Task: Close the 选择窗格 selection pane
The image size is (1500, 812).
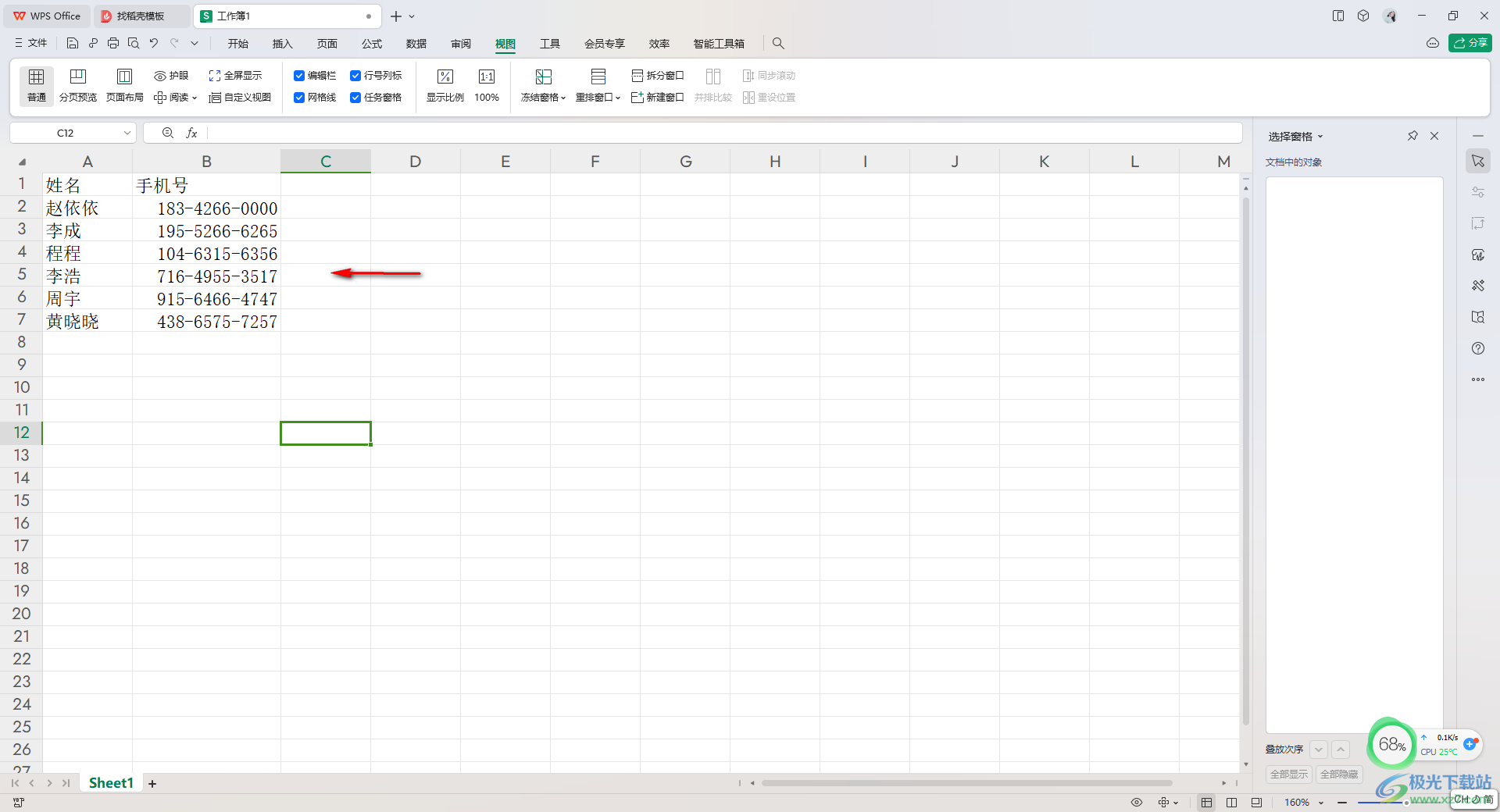Action: coord(1434,136)
